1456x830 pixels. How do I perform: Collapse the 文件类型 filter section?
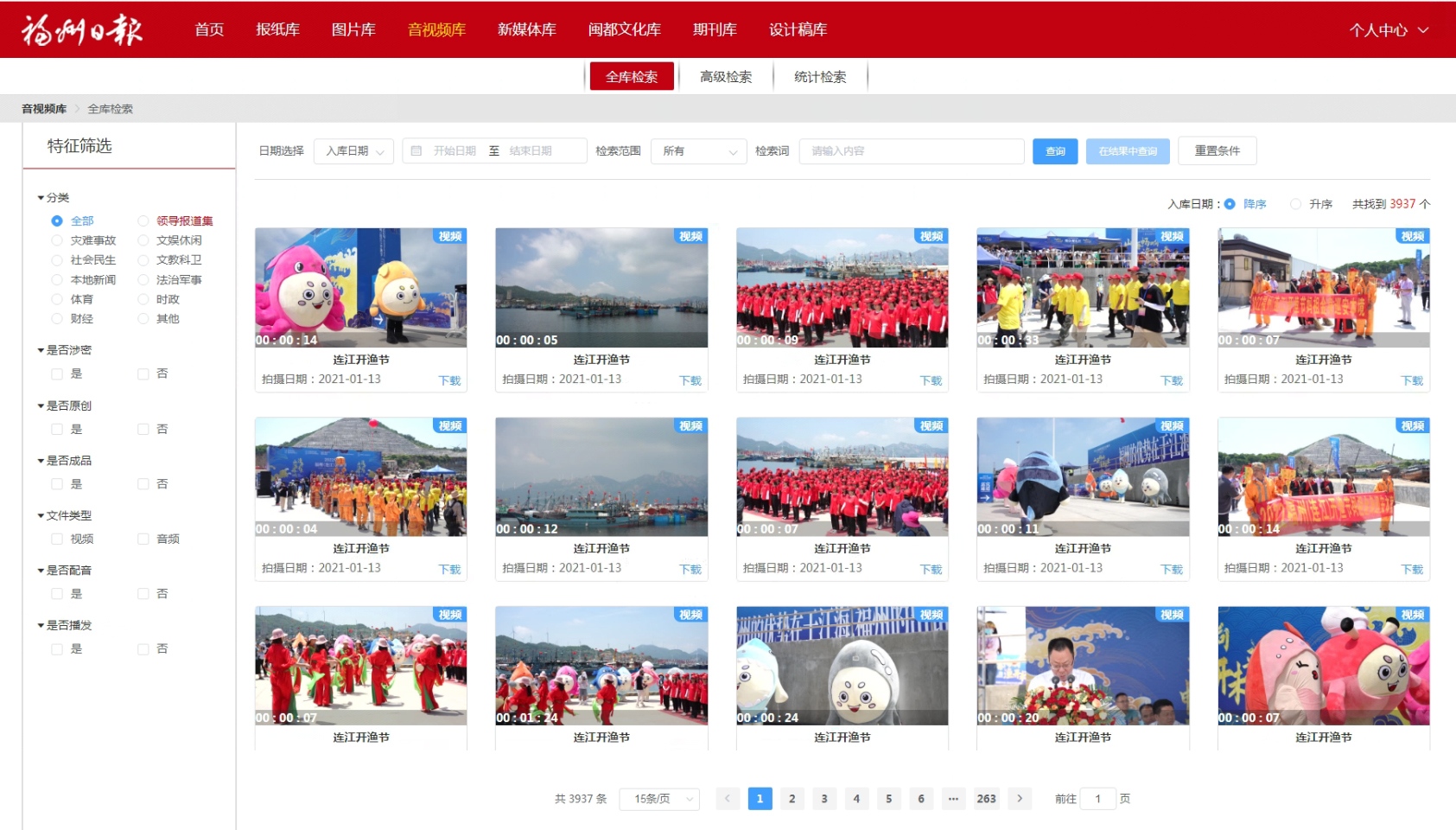(x=41, y=516)
